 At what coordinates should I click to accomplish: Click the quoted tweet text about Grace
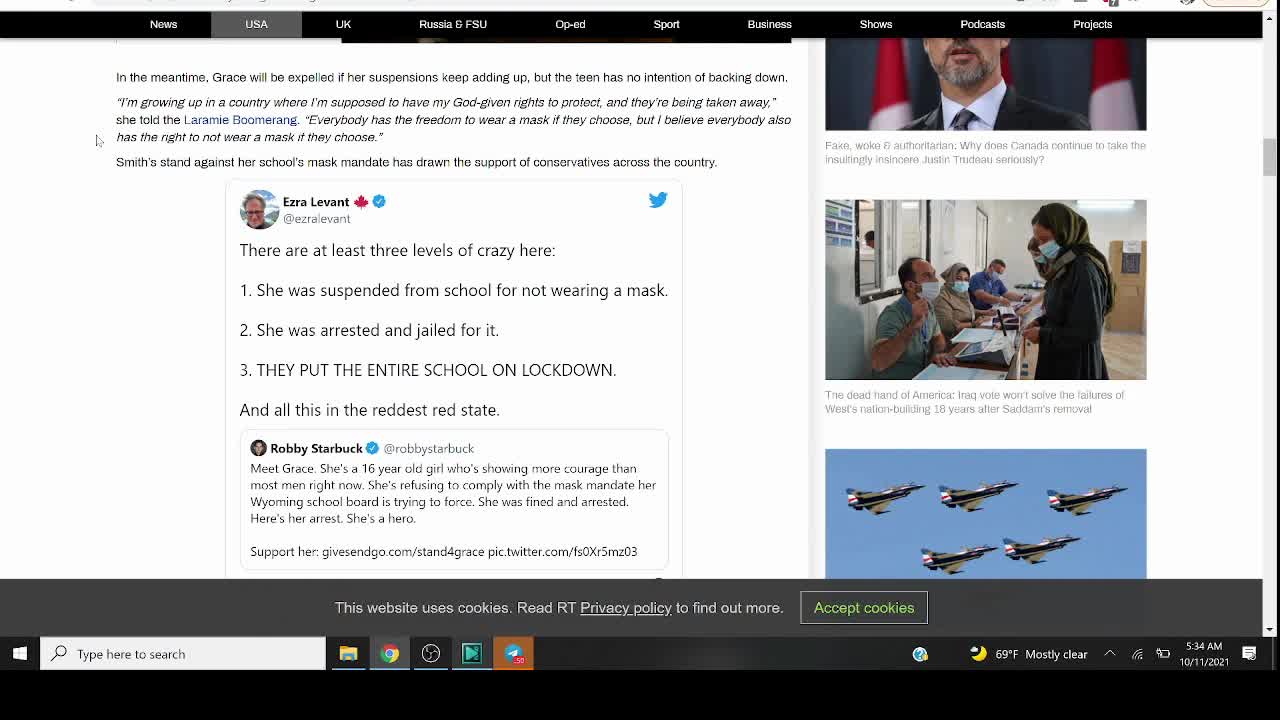[453, 493]
